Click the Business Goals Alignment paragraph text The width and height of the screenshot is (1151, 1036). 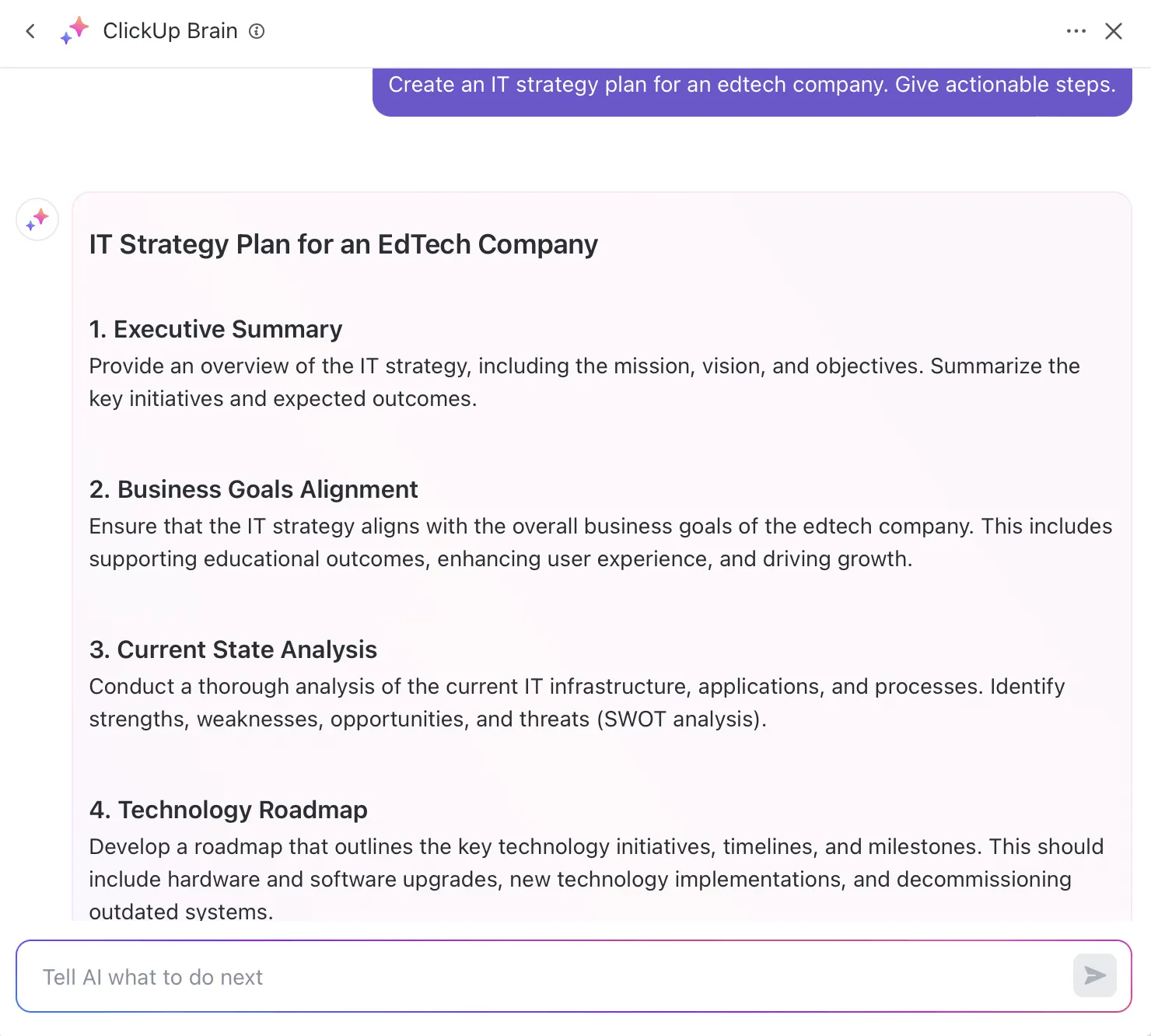(600, 542)
